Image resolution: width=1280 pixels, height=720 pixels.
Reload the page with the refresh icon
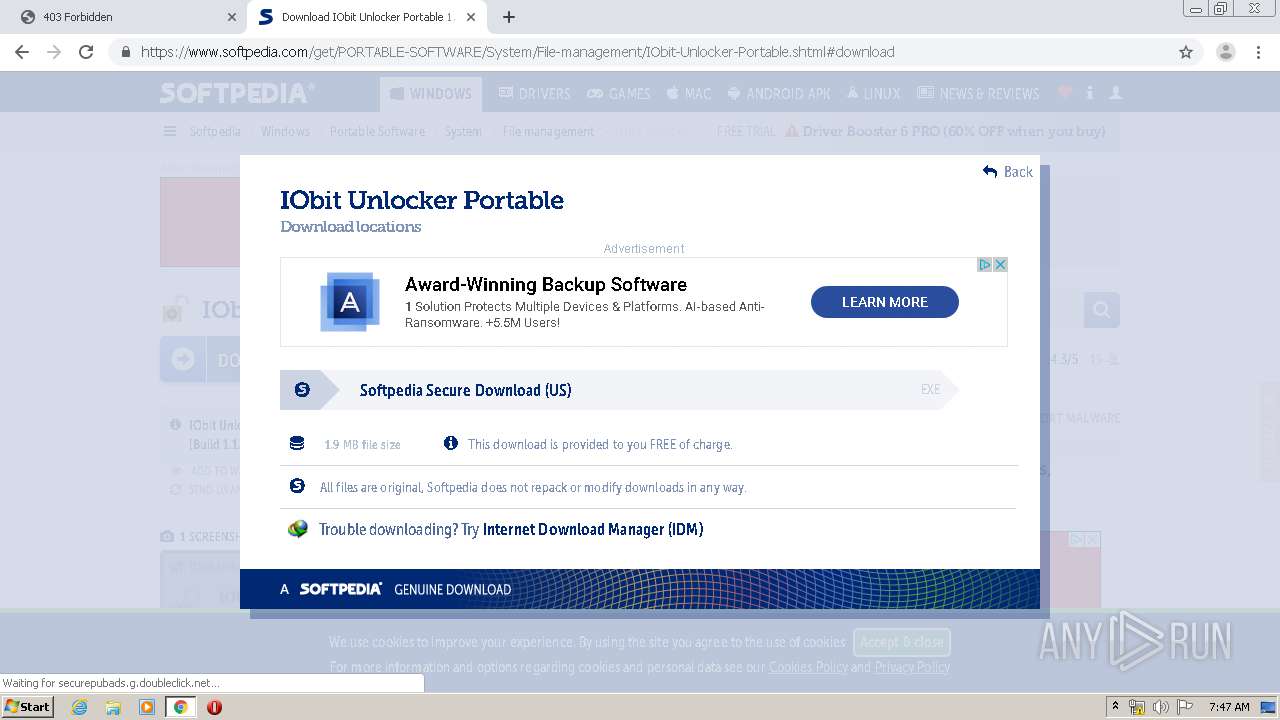[x=86, y=52]
